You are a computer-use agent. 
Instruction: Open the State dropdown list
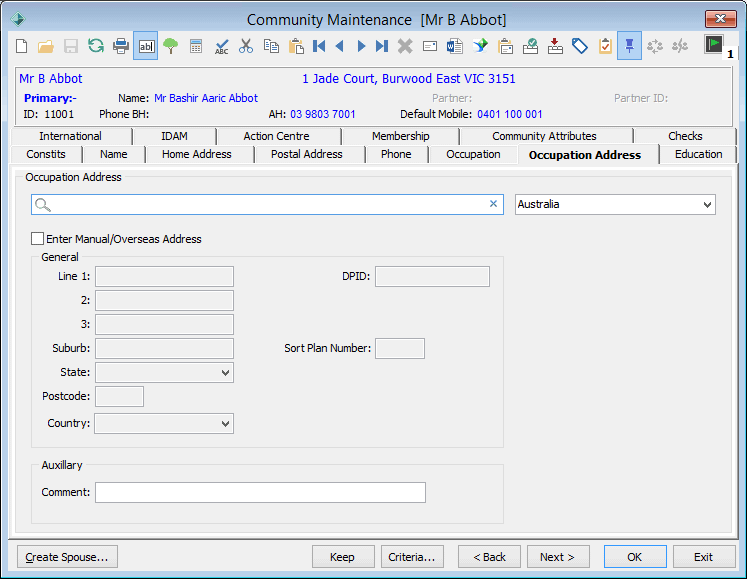pyautogui.click(x=225, y=373)
